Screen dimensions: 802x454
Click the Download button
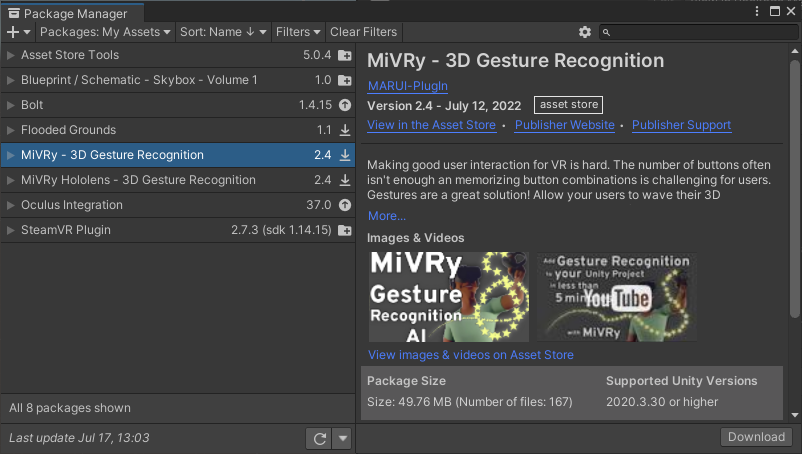pos(756,437)
